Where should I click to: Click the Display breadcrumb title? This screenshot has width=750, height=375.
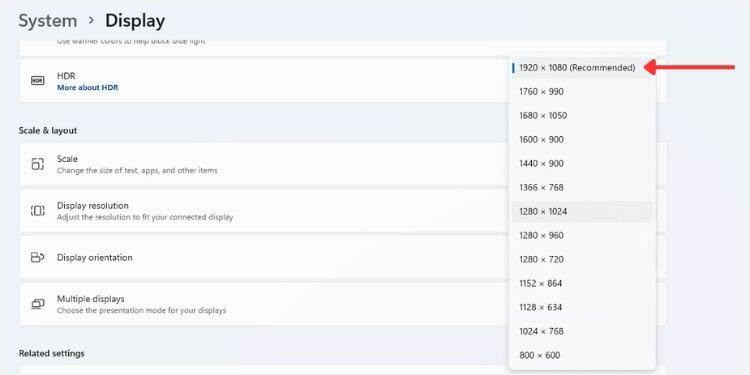click(135, 21)
